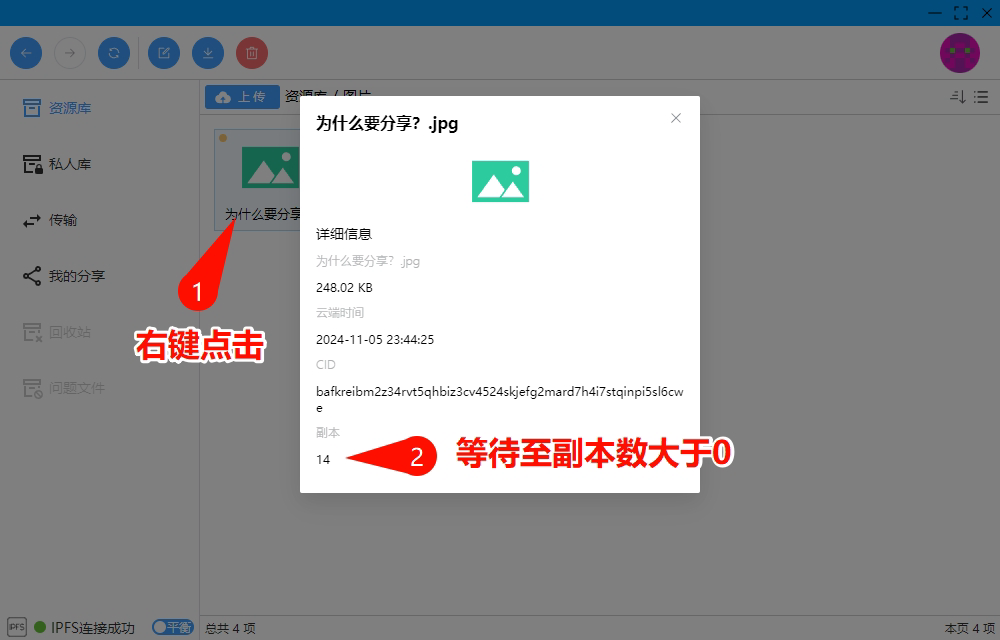Click IPFS连接成功 status text
The width and height of the screenshot is (1000, 640).
(x=92, y=628)
